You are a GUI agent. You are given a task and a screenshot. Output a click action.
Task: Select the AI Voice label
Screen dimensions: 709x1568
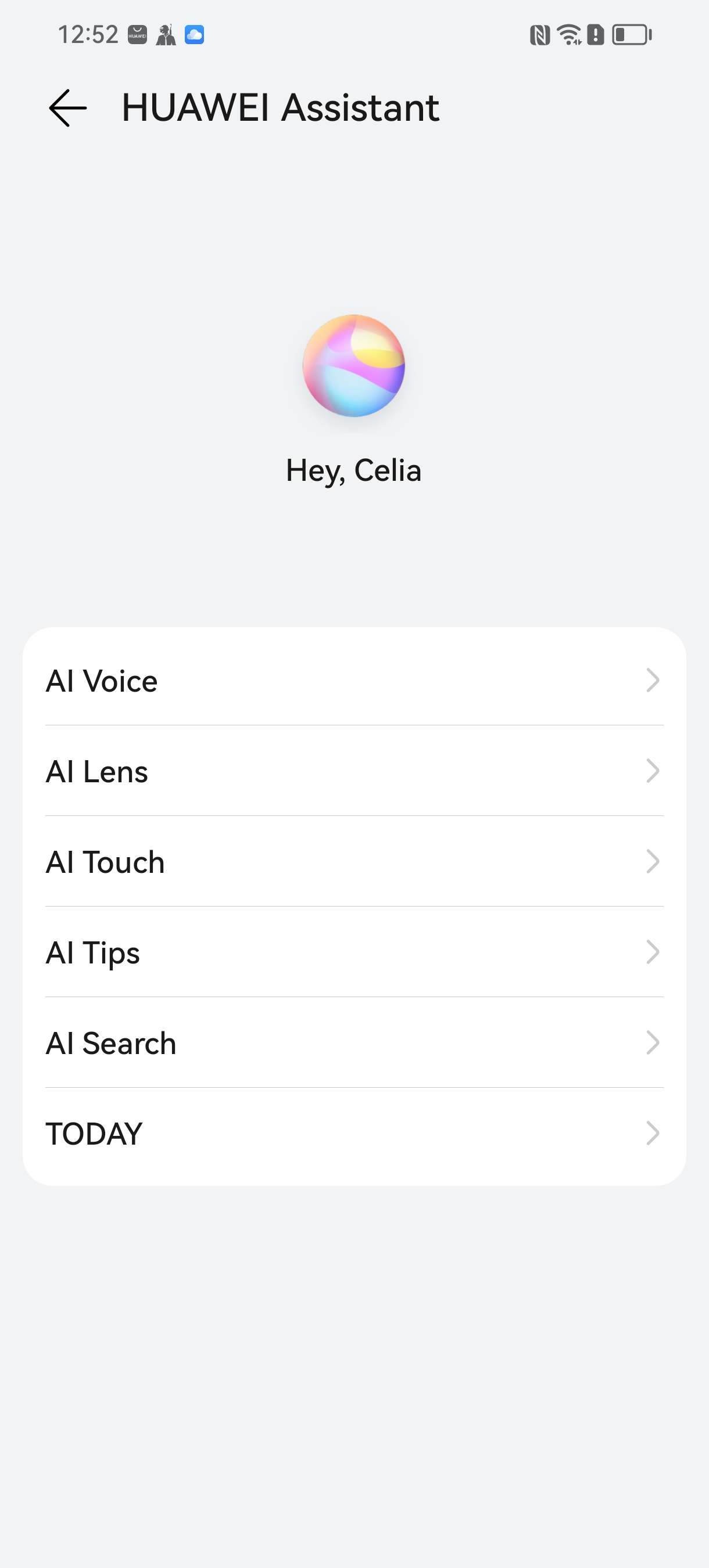(x=102, y=681)
